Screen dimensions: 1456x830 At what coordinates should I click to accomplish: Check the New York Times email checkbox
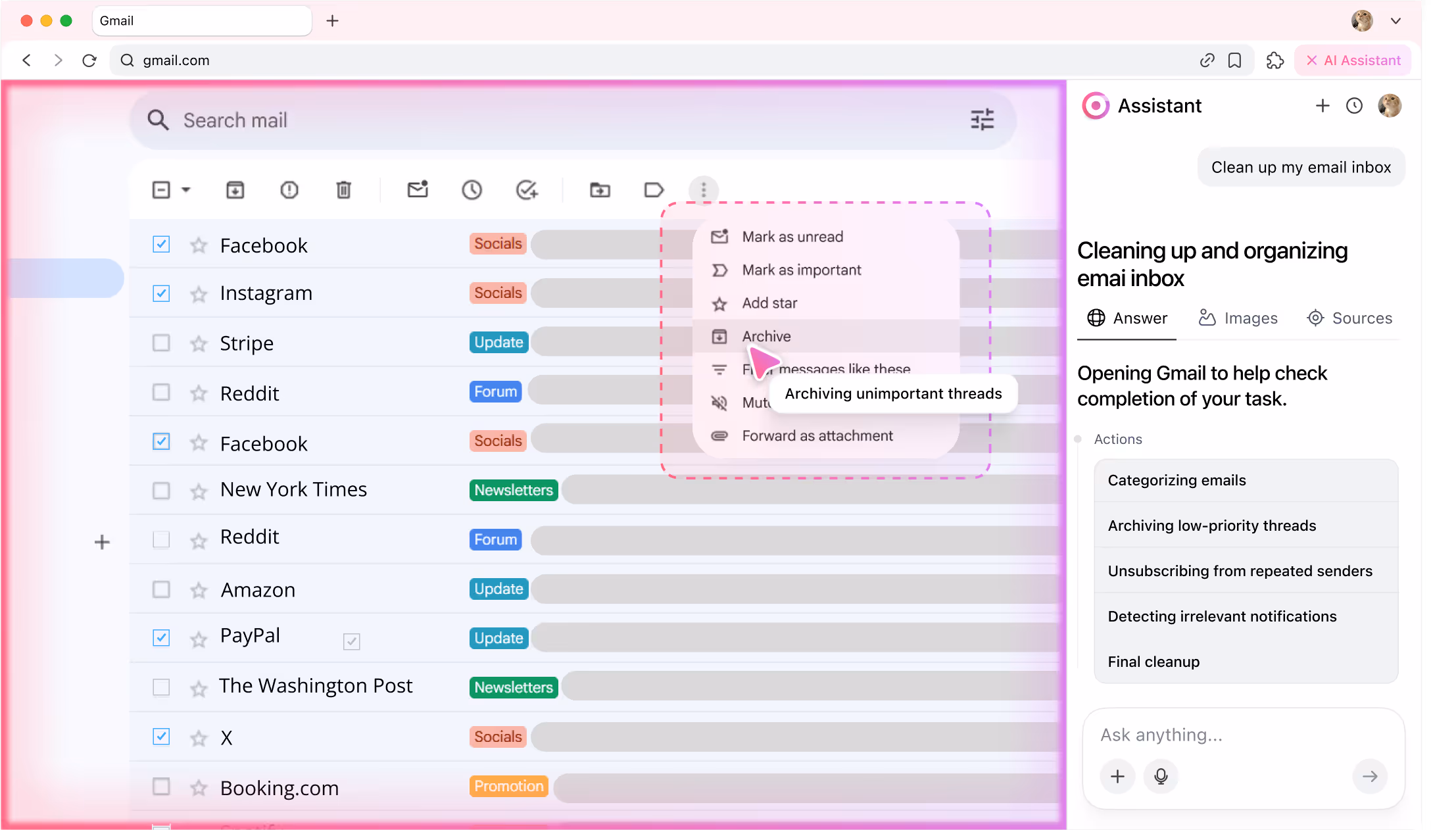pos(161,491)
